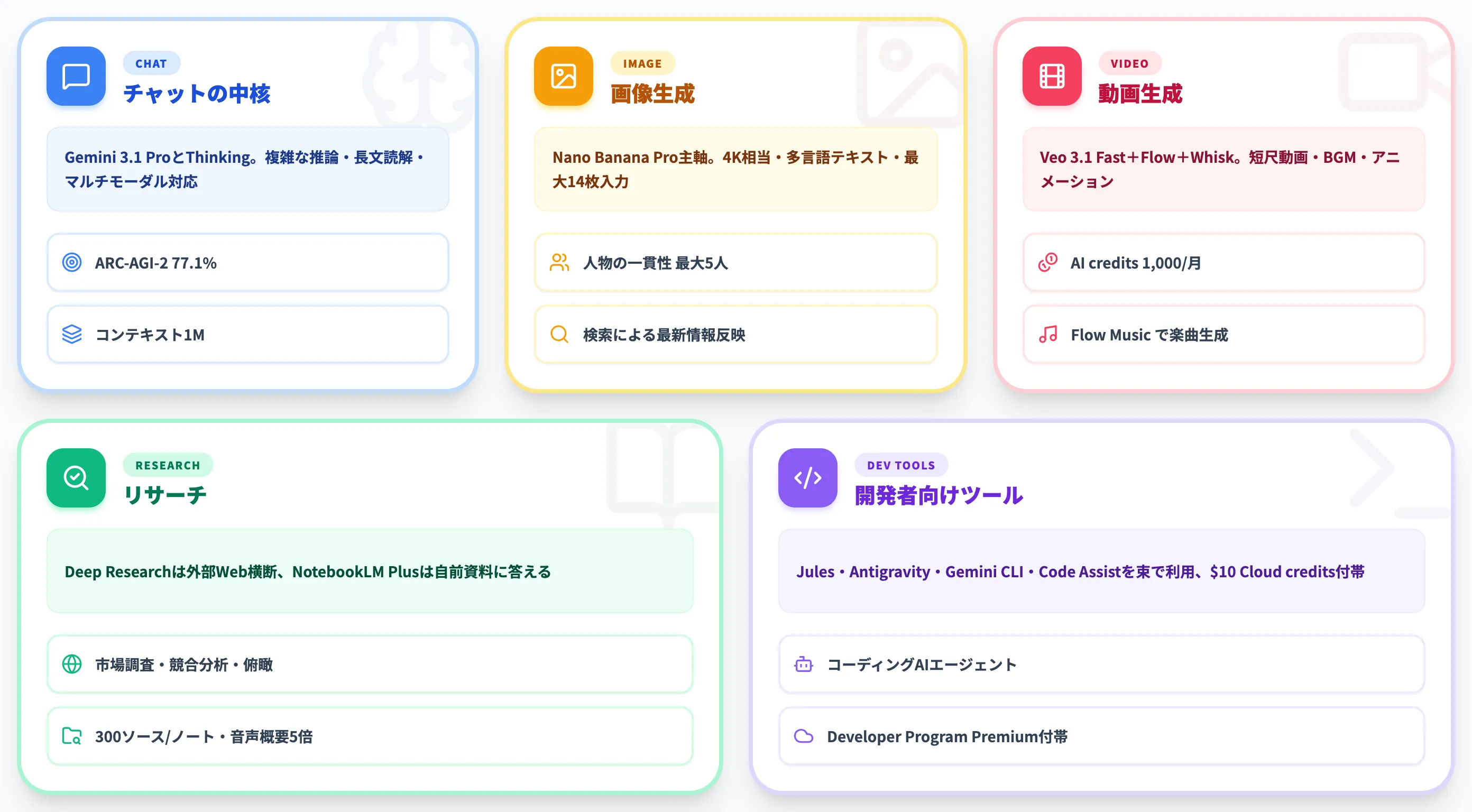
Task: Click the AI credits 1,000/月 text
Action: (1135, 263)
